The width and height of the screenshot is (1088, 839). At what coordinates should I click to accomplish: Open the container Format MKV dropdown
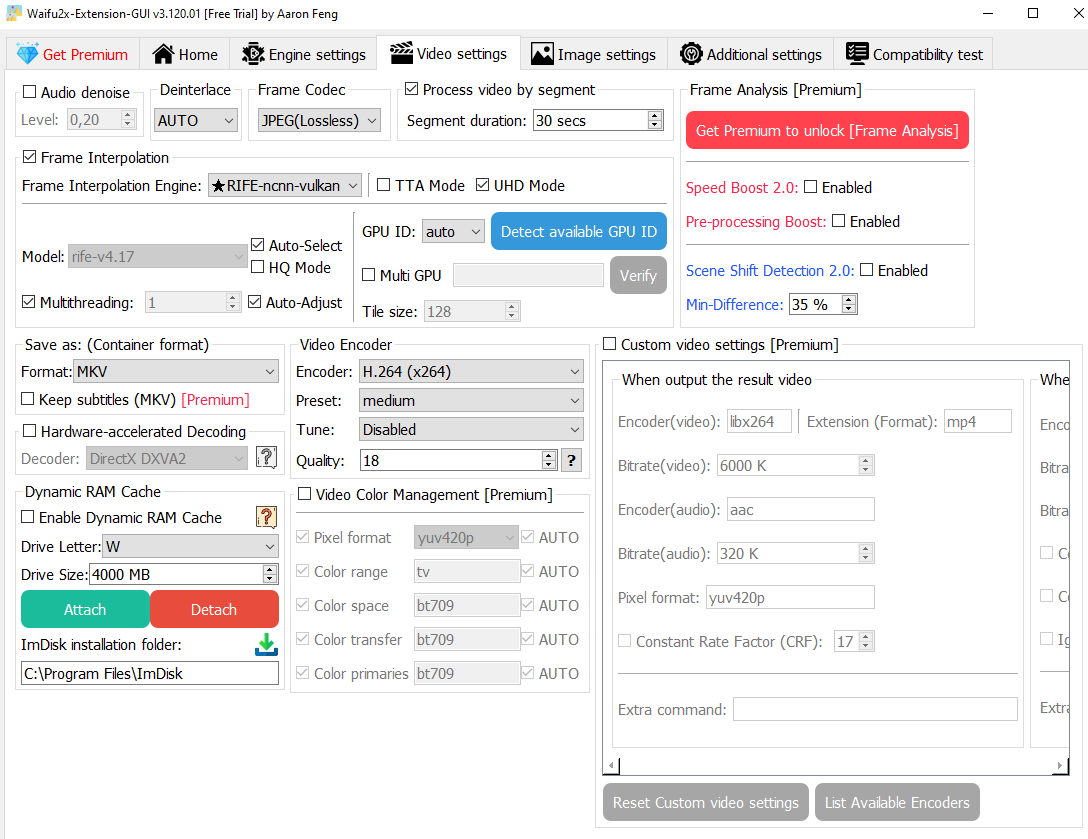click(176, 371)
